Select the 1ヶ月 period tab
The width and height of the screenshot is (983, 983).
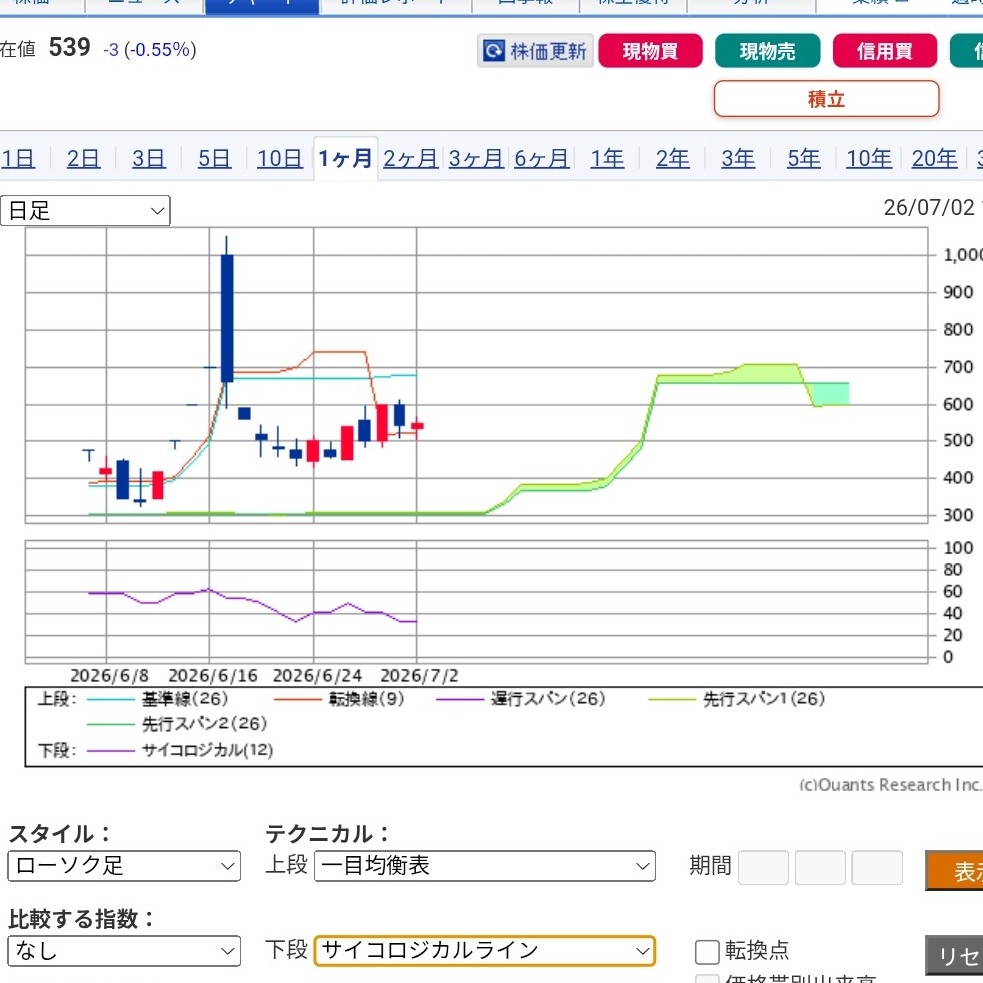pyautogui.click(x=345, y=159)
